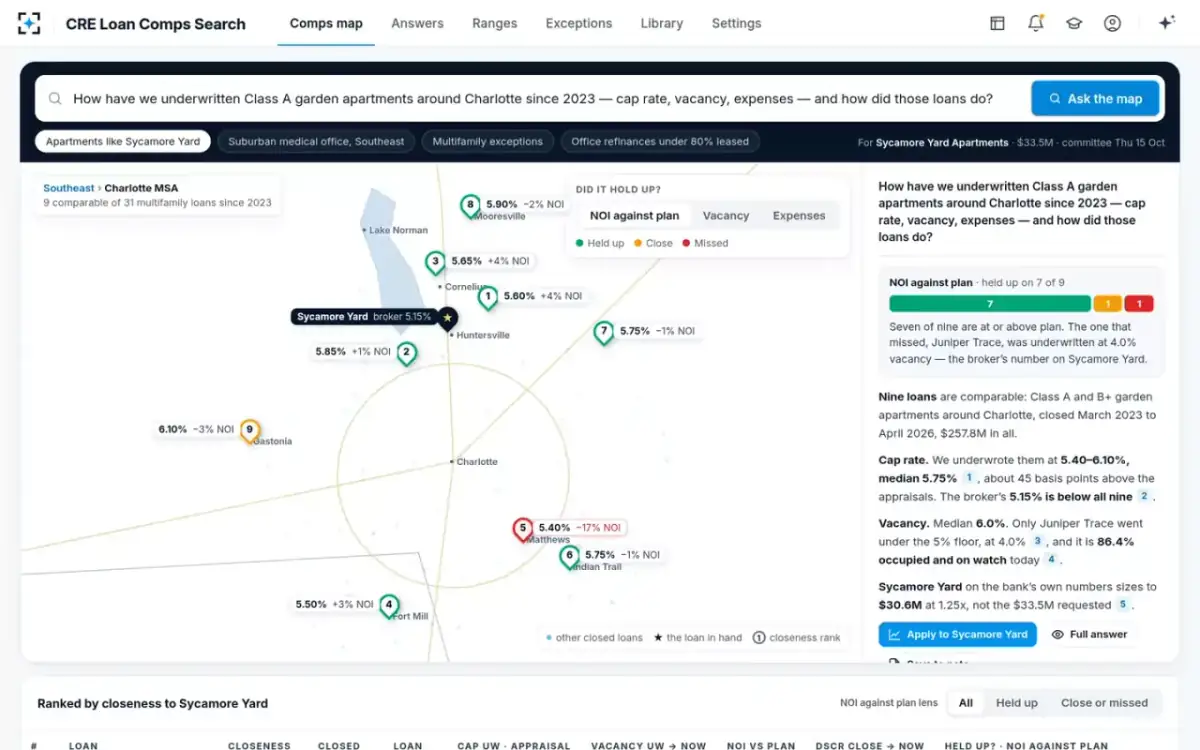Viewport: 1200px width, 750px height.
Task: Click the Ask the map button
Action: coord(1095,99)
